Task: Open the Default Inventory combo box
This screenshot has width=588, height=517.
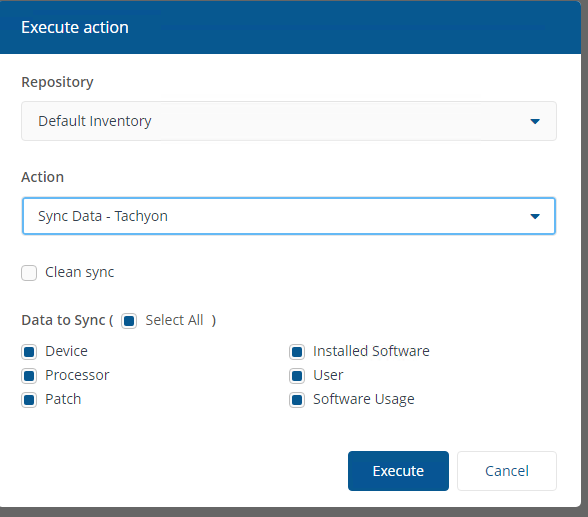Action: coord(289,121)
